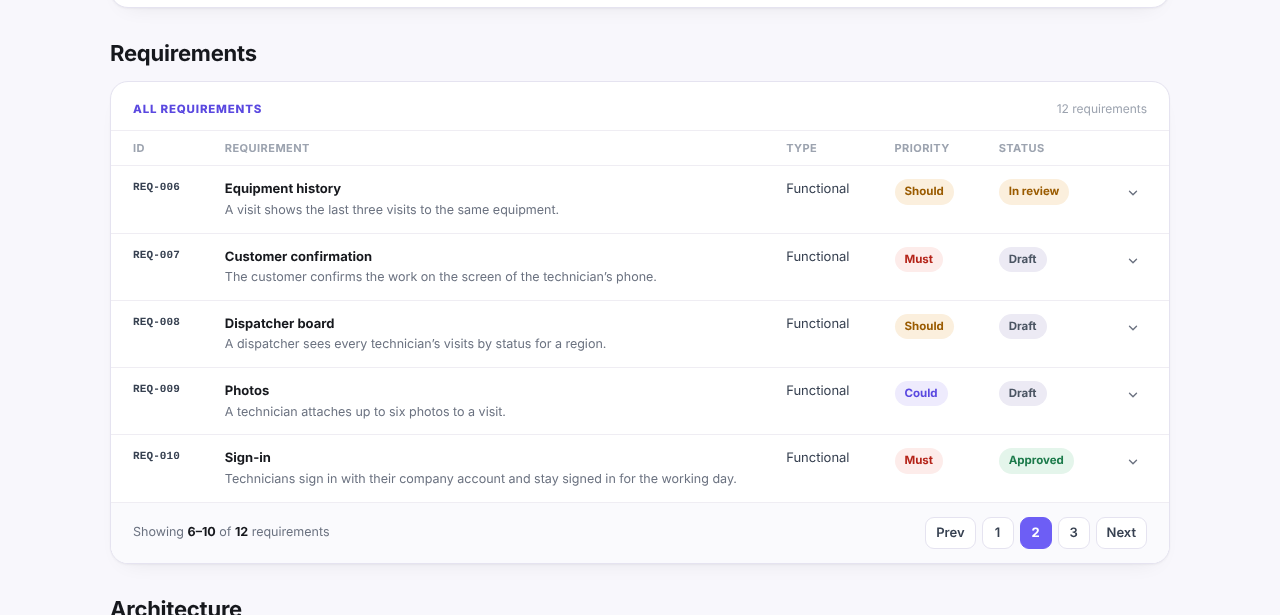The width and height of the screenshot is (1280, 615).
Task: Expand the REQ-010 Sign-in row chevron
Action: [1133, 461]
